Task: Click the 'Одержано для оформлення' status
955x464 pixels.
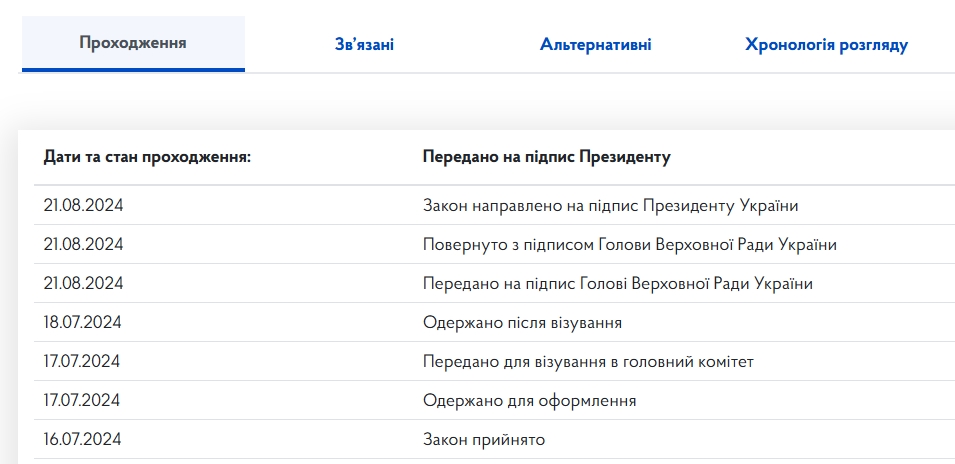Action: (529, 400)
